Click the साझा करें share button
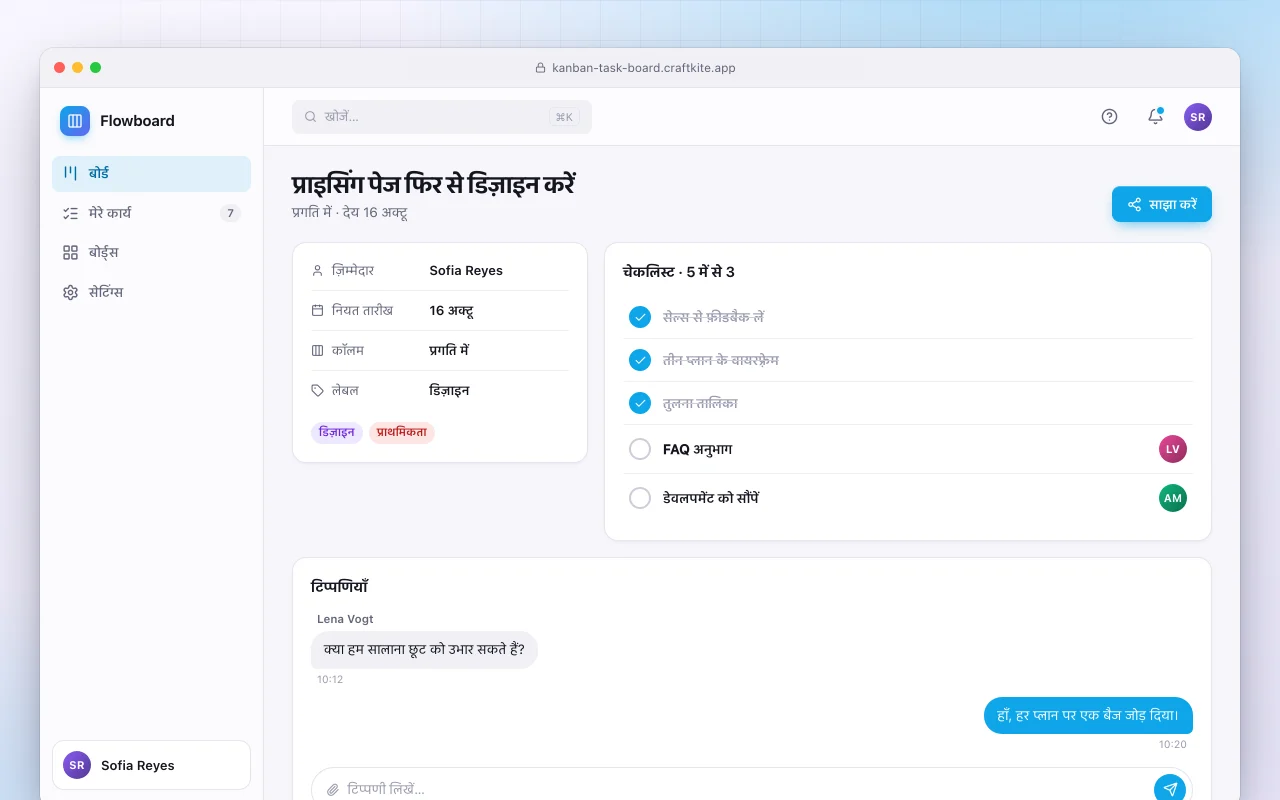The image size is (1280, 800). pyautogui.click(x=1162, y=204)
